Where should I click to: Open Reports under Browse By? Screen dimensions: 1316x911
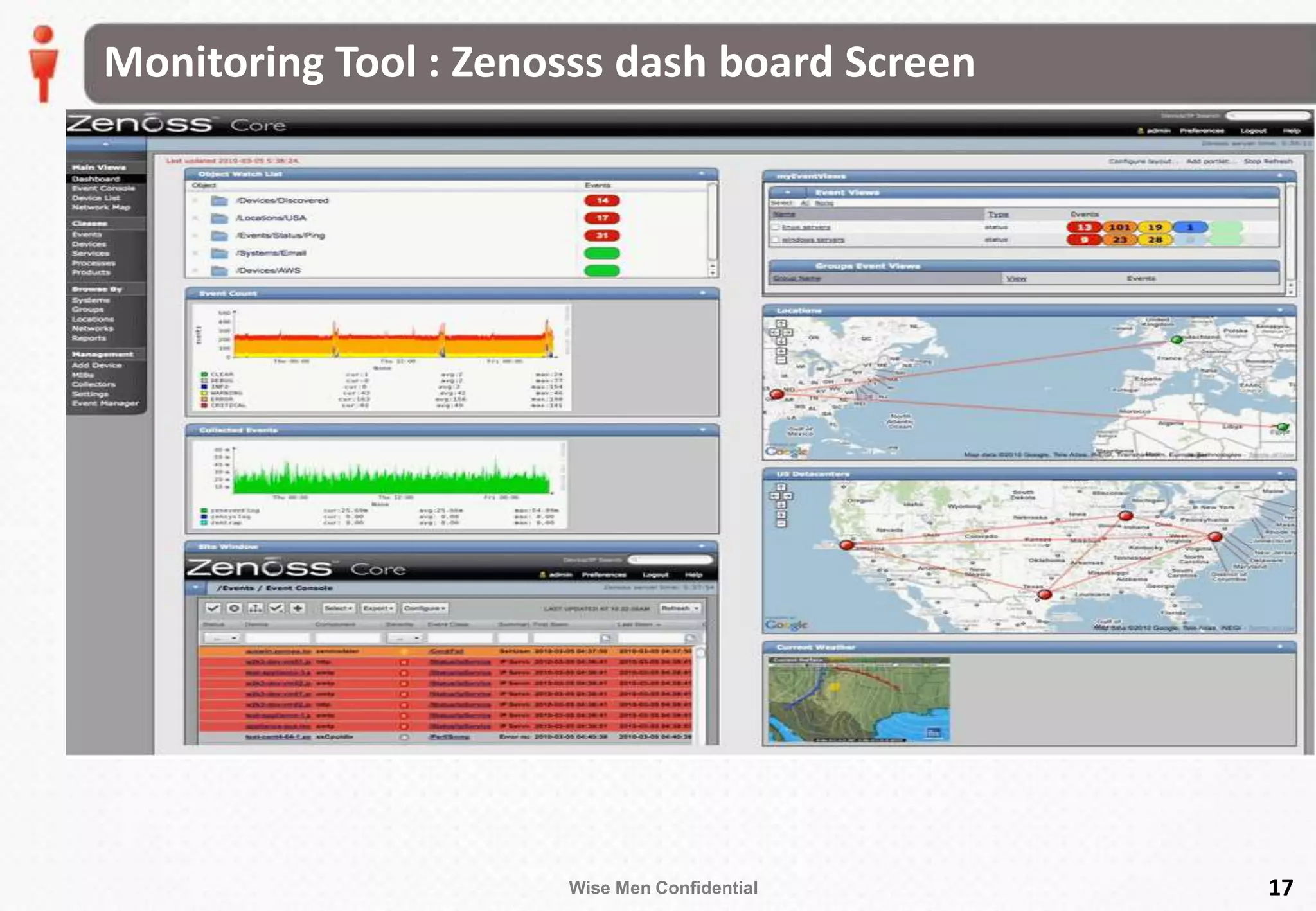(89, 338)
